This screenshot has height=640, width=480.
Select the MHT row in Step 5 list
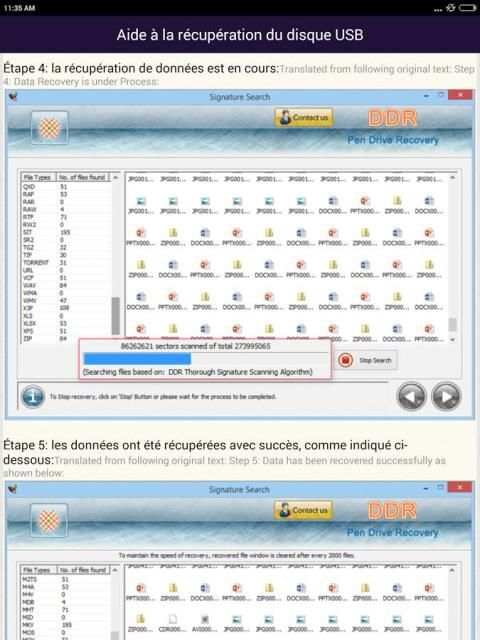66,610
